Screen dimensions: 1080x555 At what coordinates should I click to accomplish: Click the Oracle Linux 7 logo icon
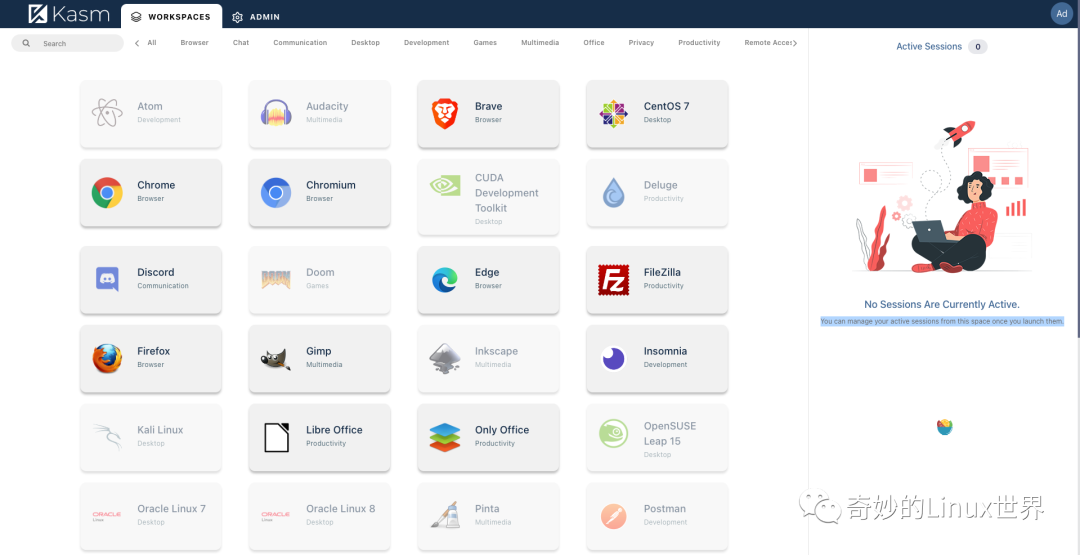[107, 516]
